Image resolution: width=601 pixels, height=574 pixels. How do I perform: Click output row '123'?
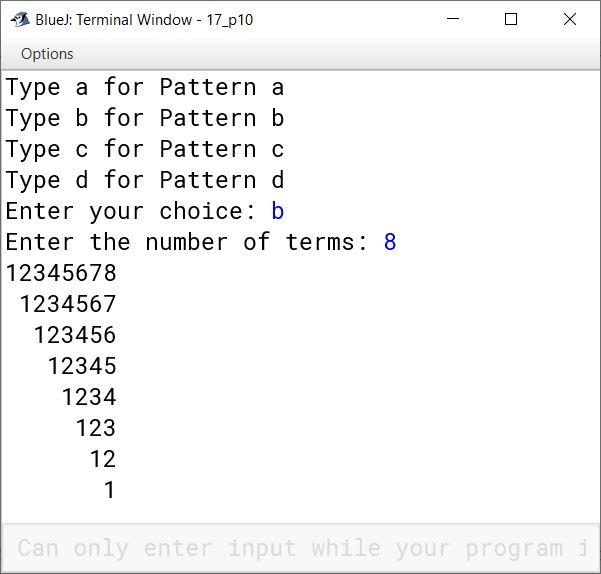(96, 428)
